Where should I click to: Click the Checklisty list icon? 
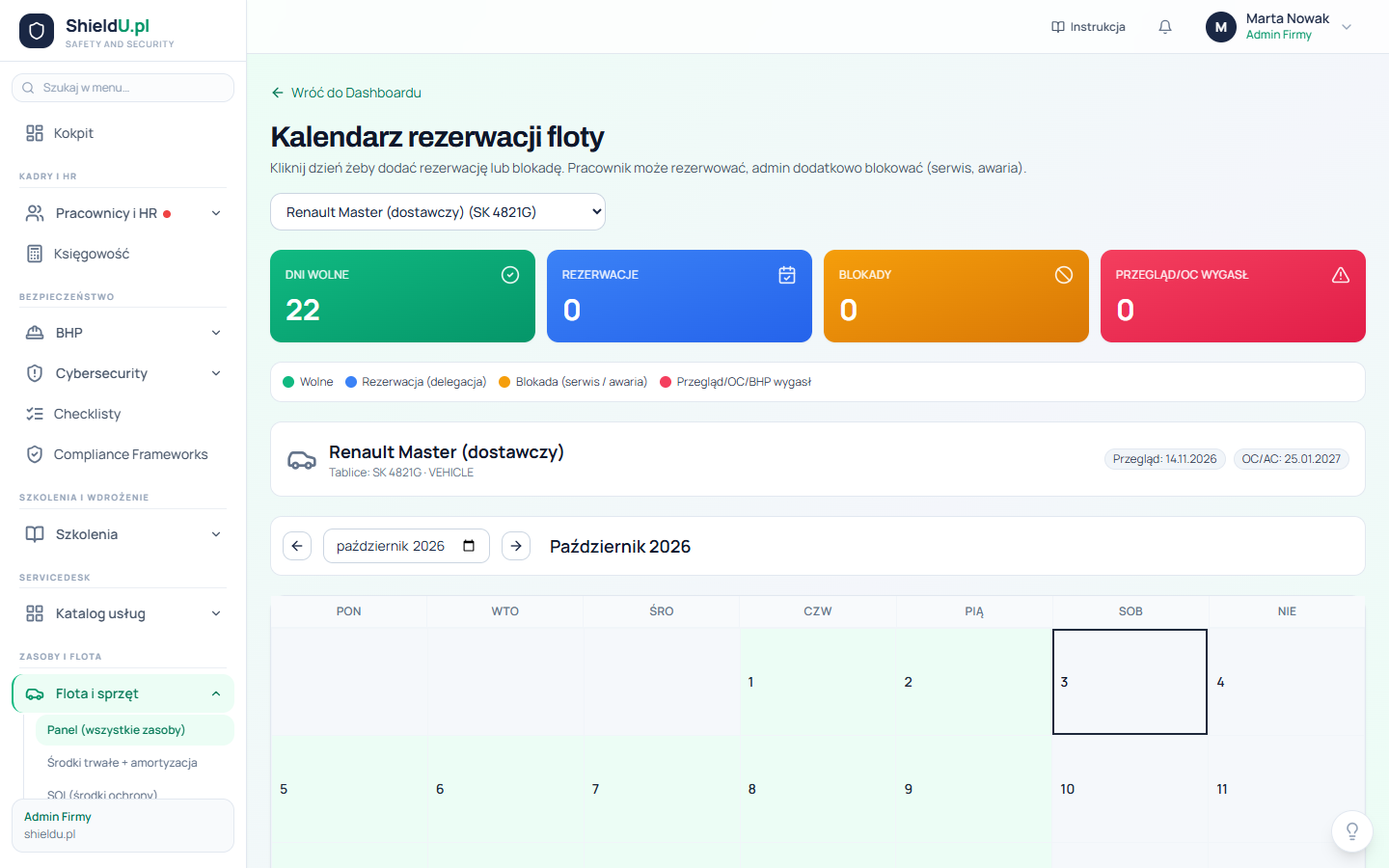pos(35,414)
